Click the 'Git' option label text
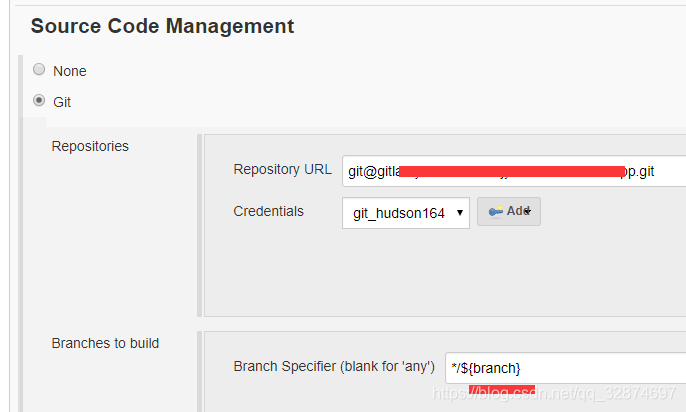Viewport: 686px width, 412px height. [x=62, y=102]
